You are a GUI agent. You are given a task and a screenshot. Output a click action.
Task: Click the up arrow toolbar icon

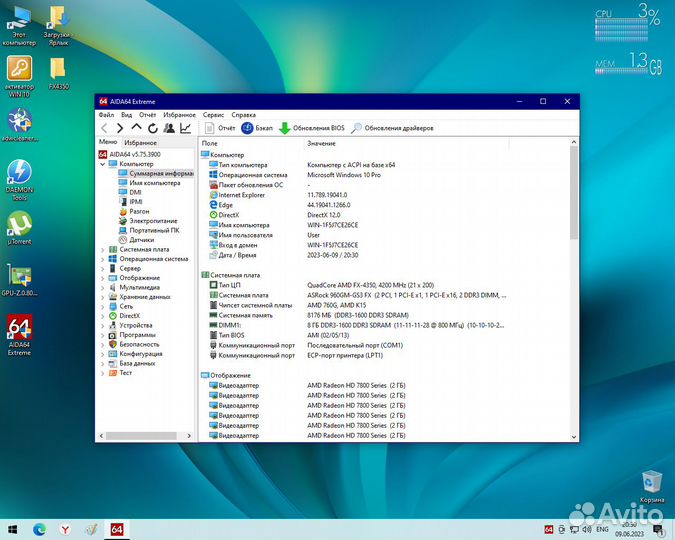point(136,127)
